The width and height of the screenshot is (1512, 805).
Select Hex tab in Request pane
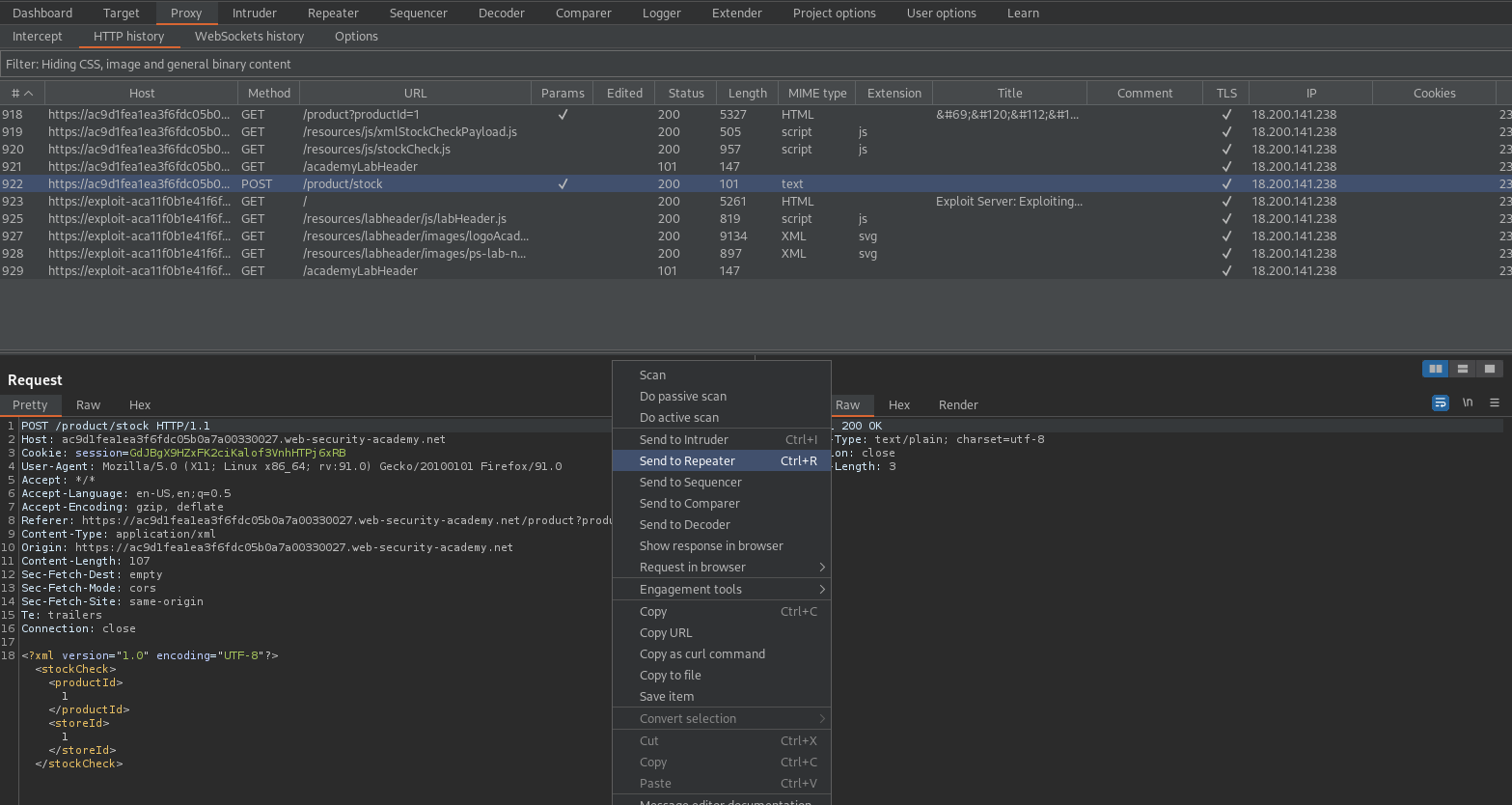tap(140, 404)
